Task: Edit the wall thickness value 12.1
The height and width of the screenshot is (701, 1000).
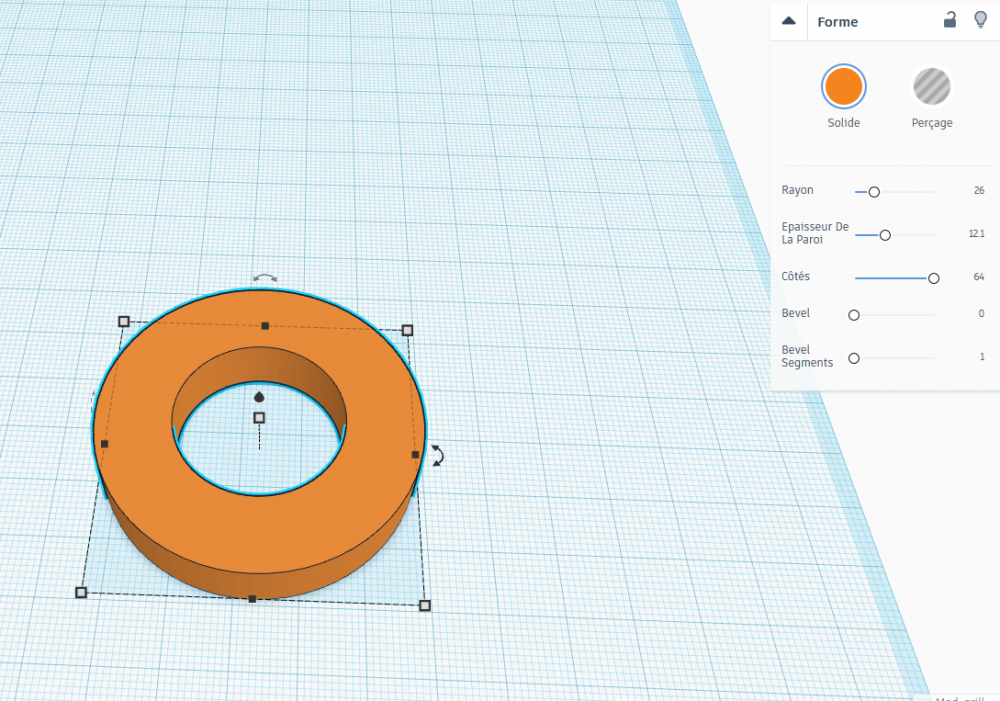Action: click(x=976, y=233)
